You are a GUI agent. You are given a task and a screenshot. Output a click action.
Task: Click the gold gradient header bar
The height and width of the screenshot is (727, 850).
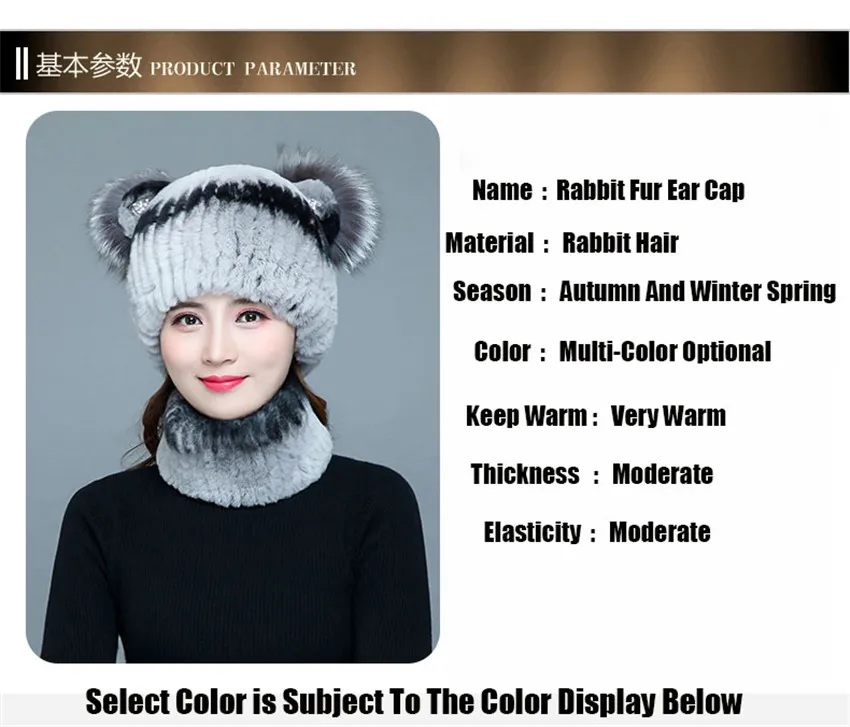point(425,62)
